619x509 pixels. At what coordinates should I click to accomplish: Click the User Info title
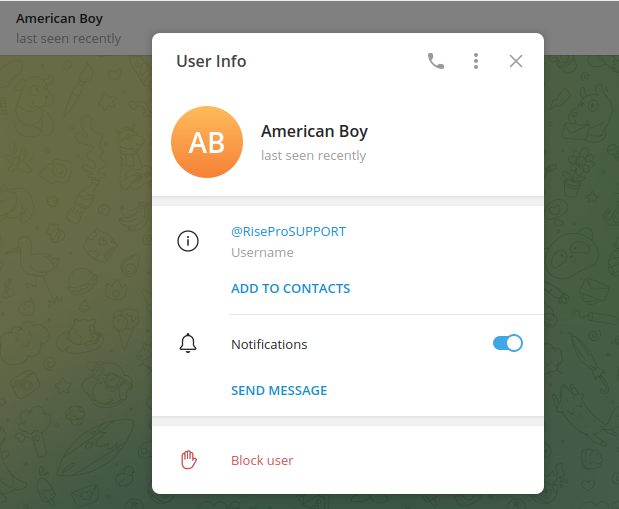tap(211, 61)
